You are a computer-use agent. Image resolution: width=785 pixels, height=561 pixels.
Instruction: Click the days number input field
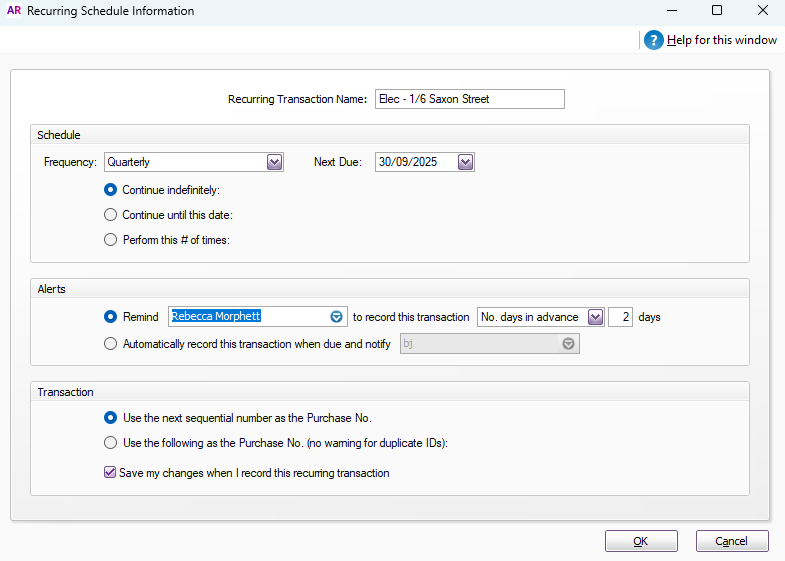[x=620, y=317]
